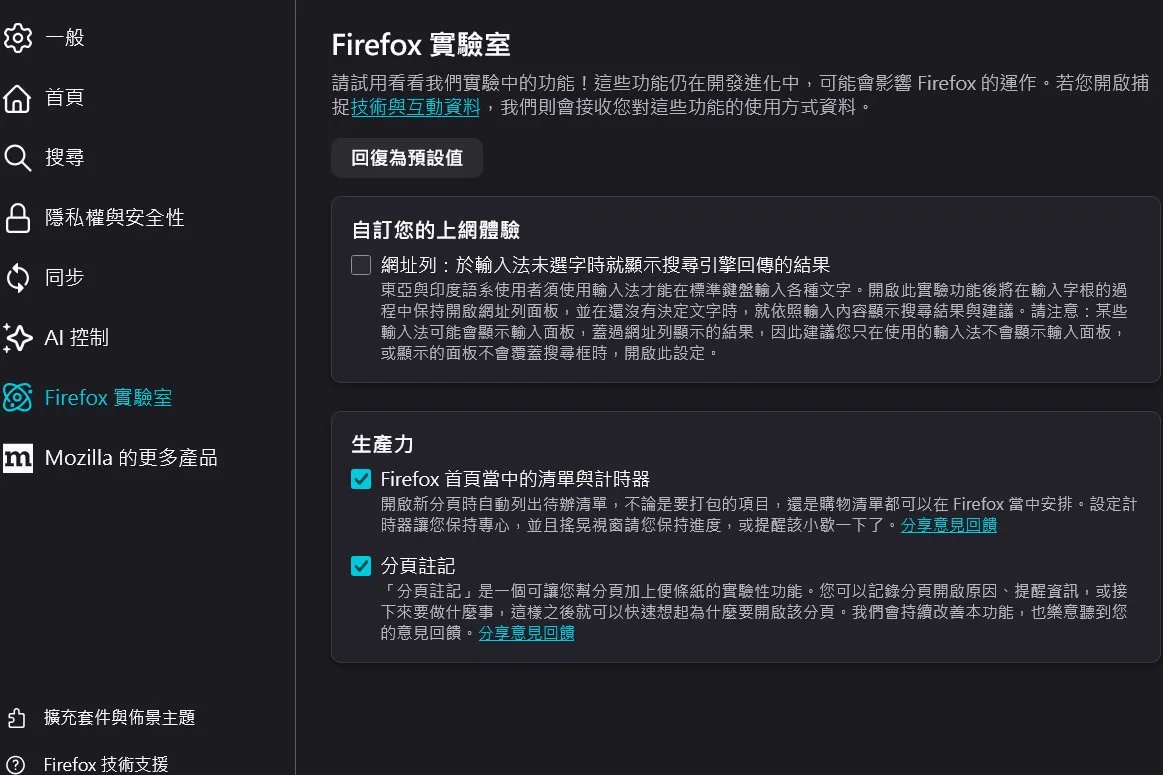The image size is (1163, 775).
Task: Open the 技術與互動資料 link
Action: pyautogui.click(x=415, y=106)
